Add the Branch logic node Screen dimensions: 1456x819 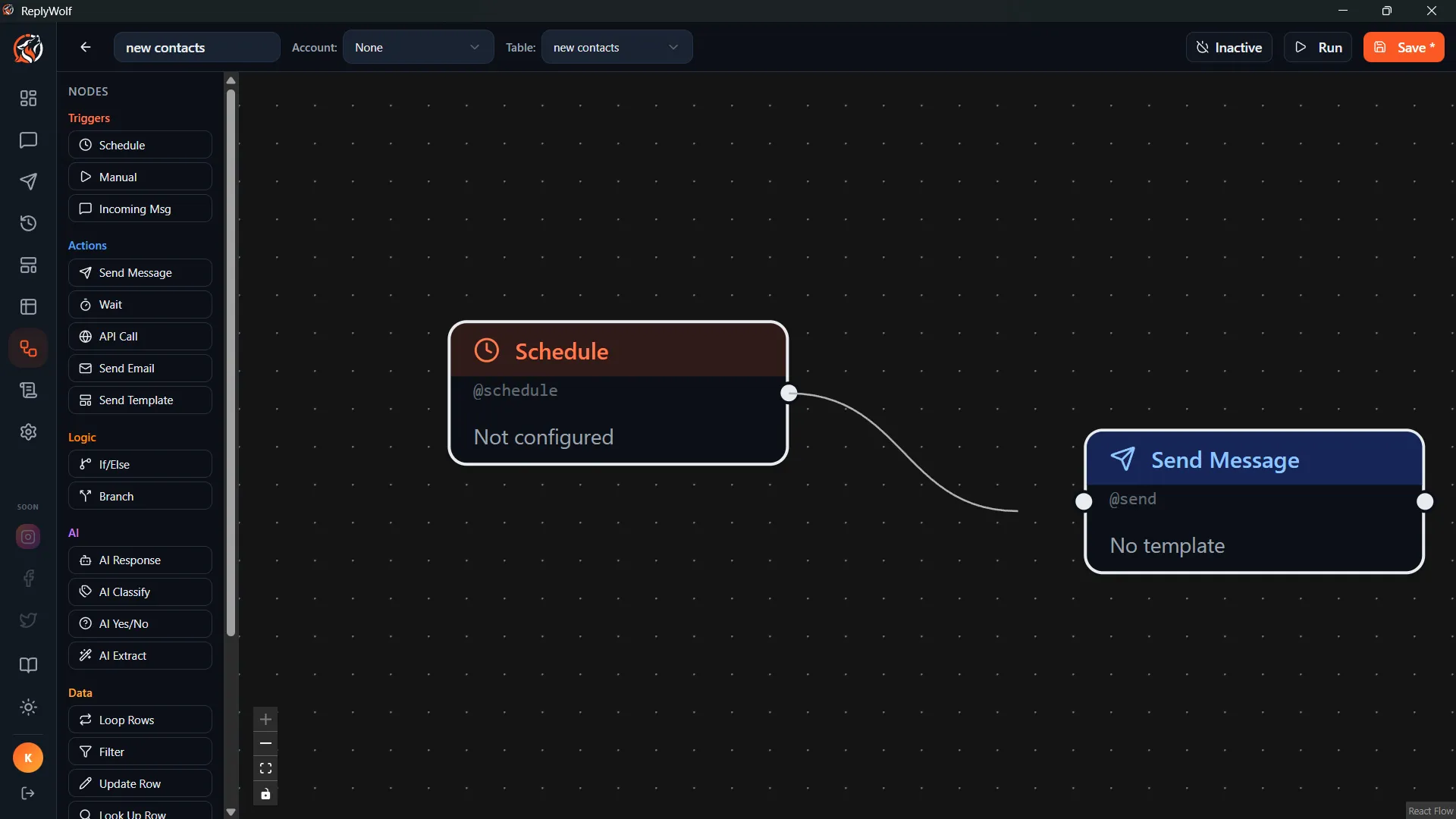click(140, 496)
